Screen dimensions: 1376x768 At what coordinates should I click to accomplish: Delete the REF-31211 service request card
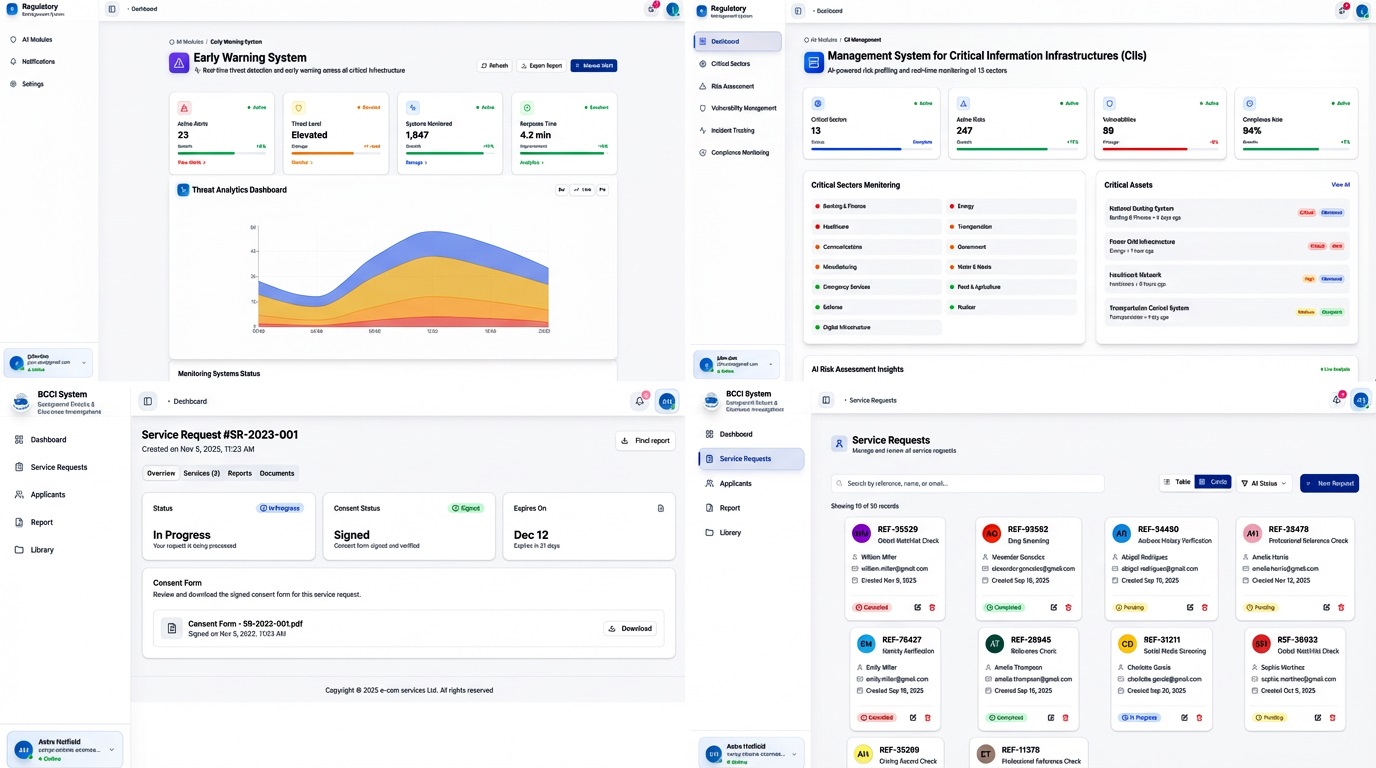click(1199, 717)
